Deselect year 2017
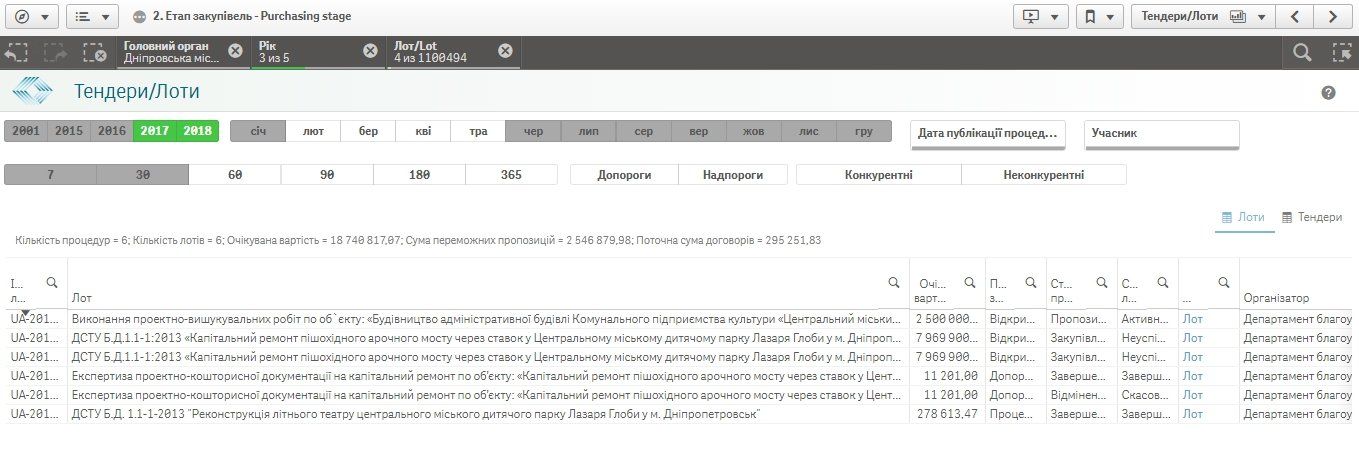 (155, 131)
